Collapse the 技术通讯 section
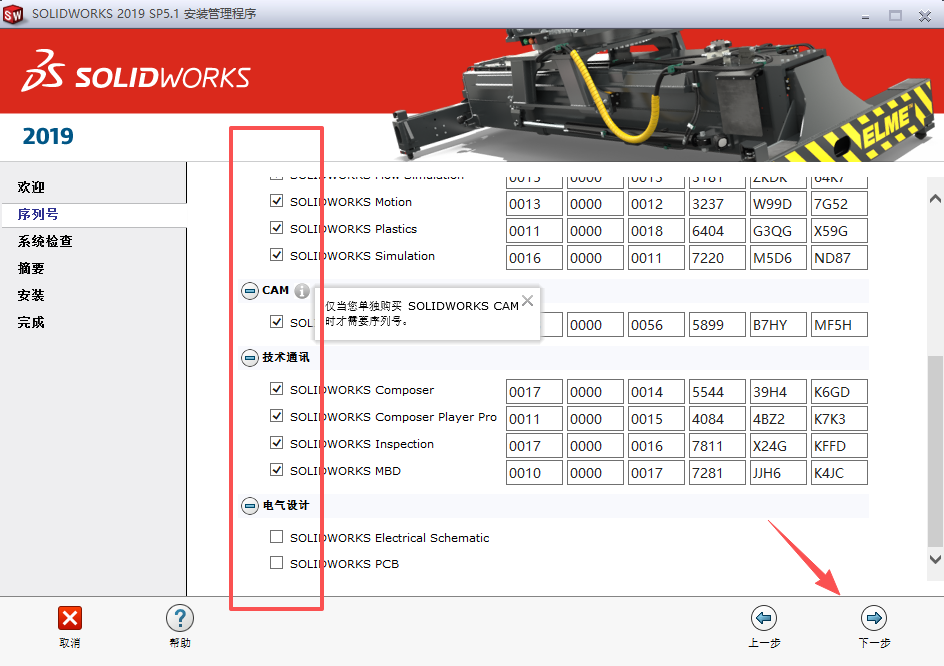This screenshot has height=666, width=944. (249, 357)
